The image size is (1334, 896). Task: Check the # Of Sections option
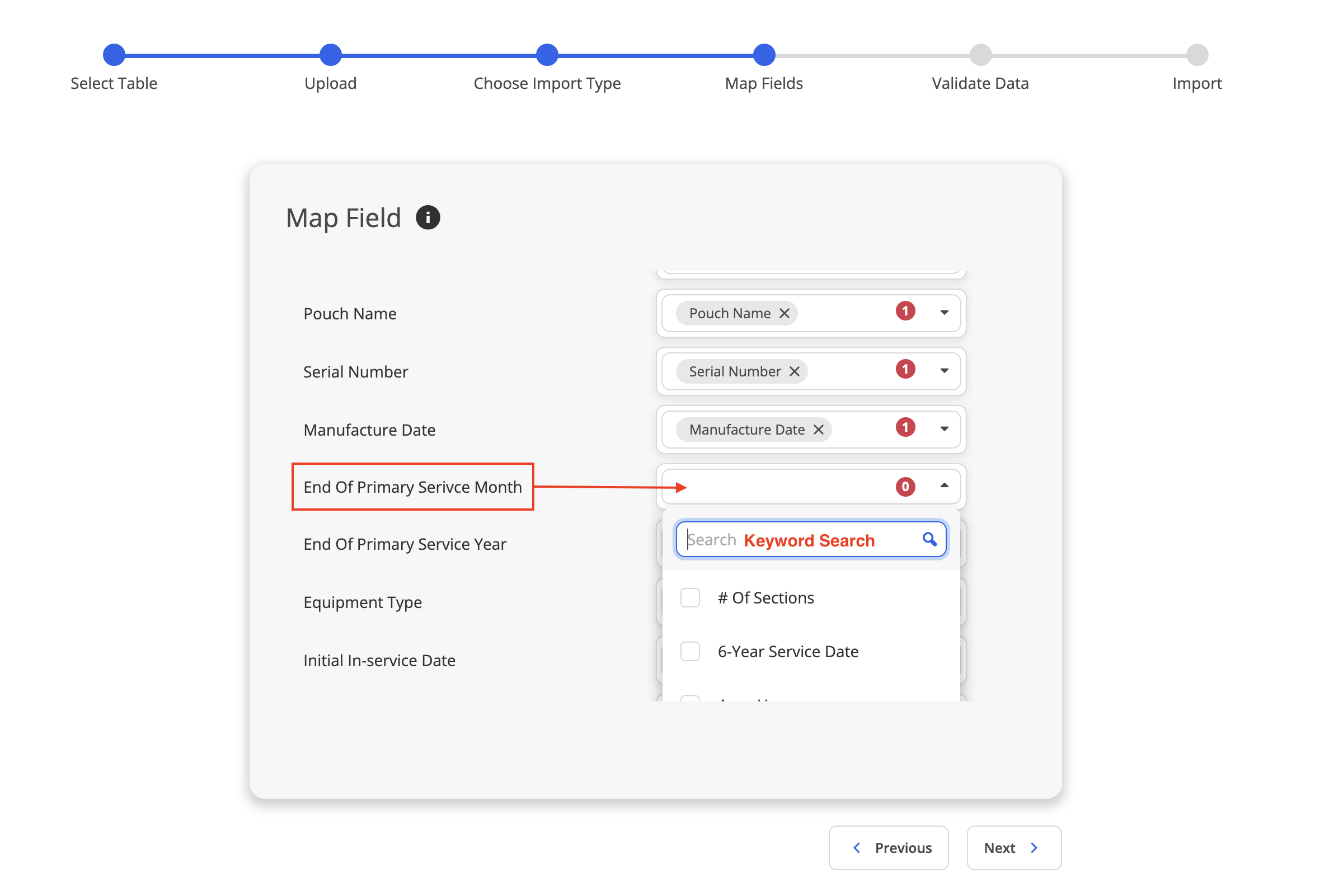point(690,598)
